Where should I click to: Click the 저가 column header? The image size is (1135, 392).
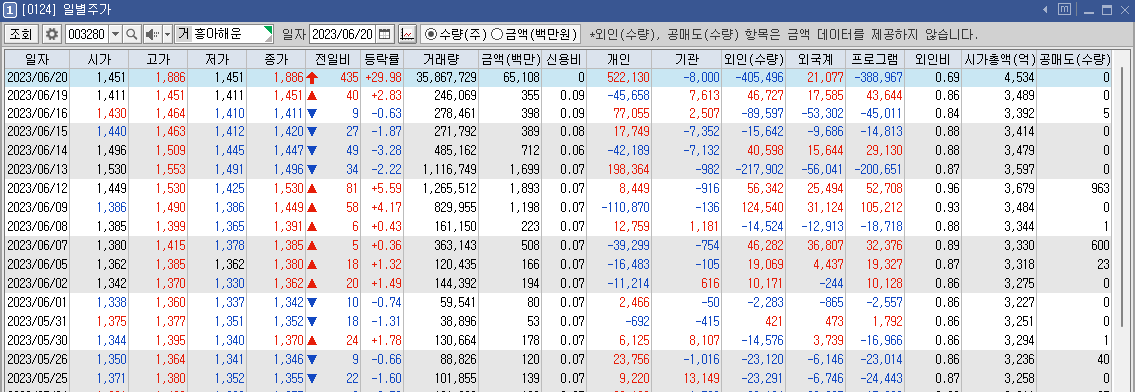[216, 59]
